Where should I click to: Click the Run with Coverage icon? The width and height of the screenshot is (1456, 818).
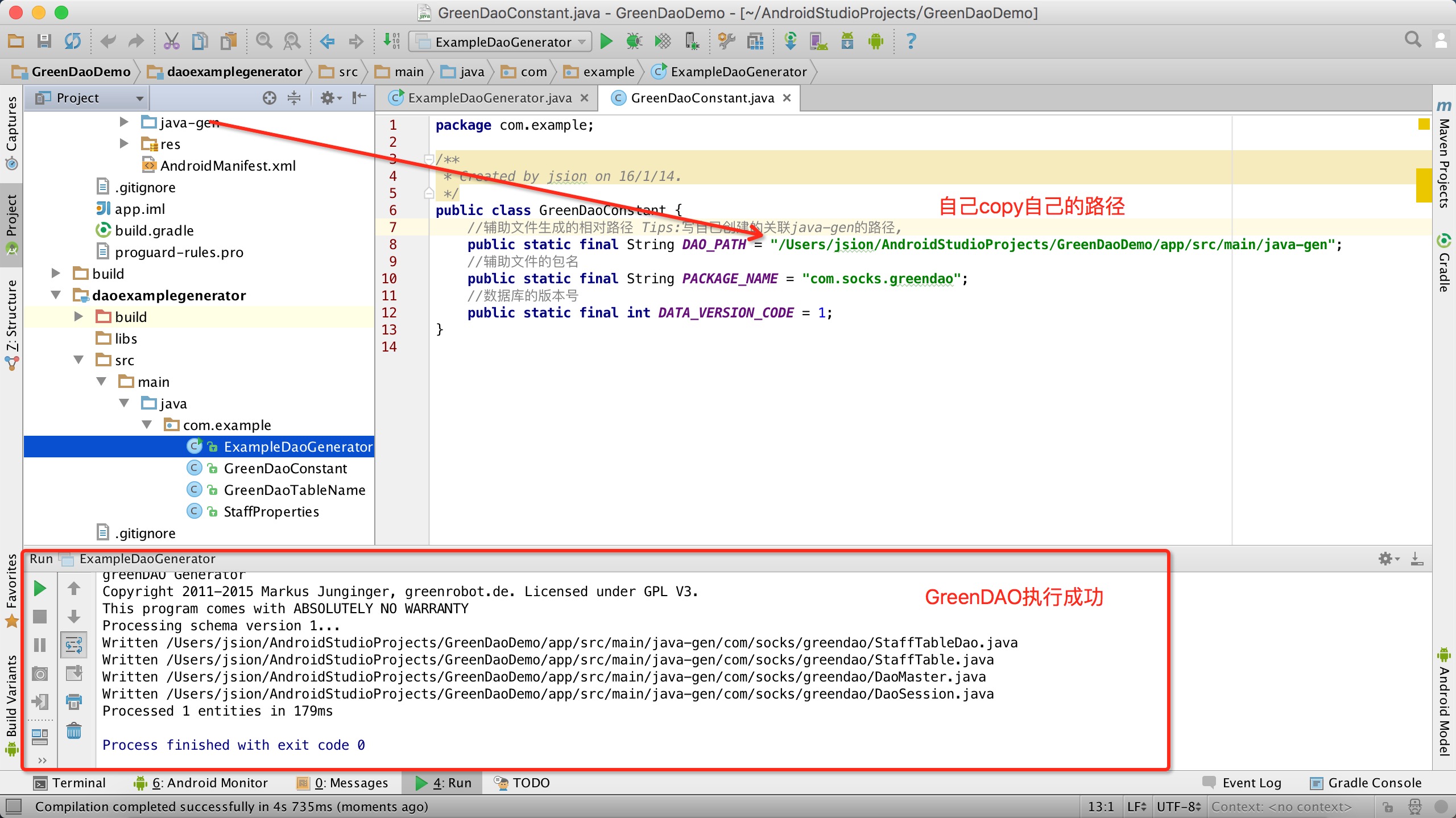click(663, 41)
